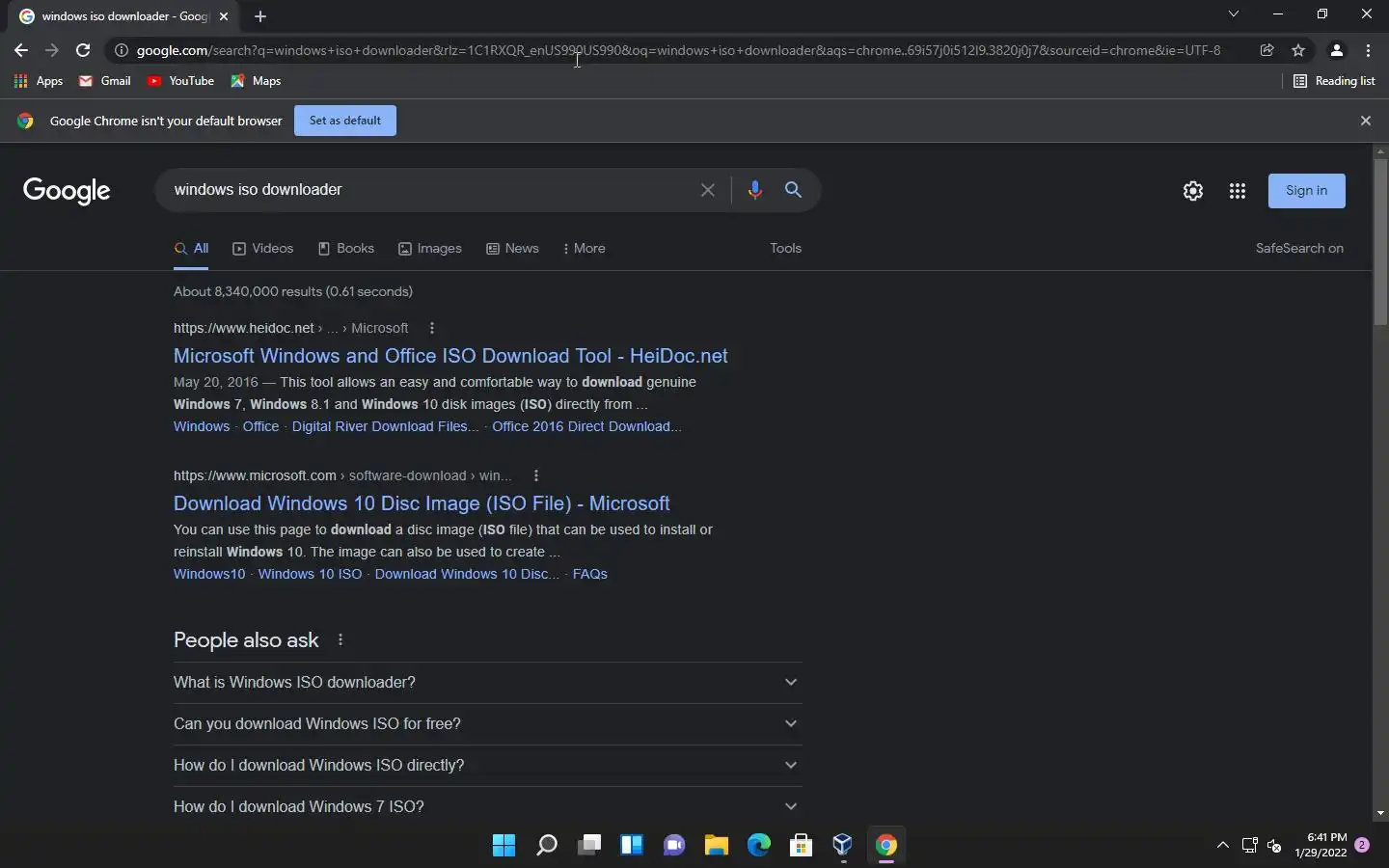Open FAQs sitelink
Image resolution: width=1389 pixels, height=868 pixels.
589,574
